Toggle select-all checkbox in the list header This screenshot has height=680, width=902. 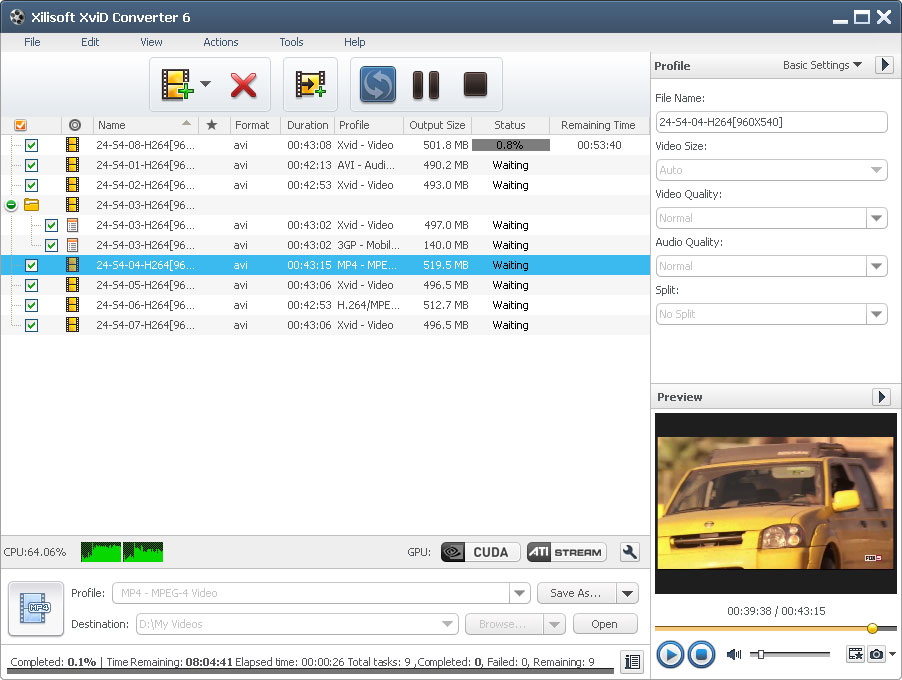20,125
